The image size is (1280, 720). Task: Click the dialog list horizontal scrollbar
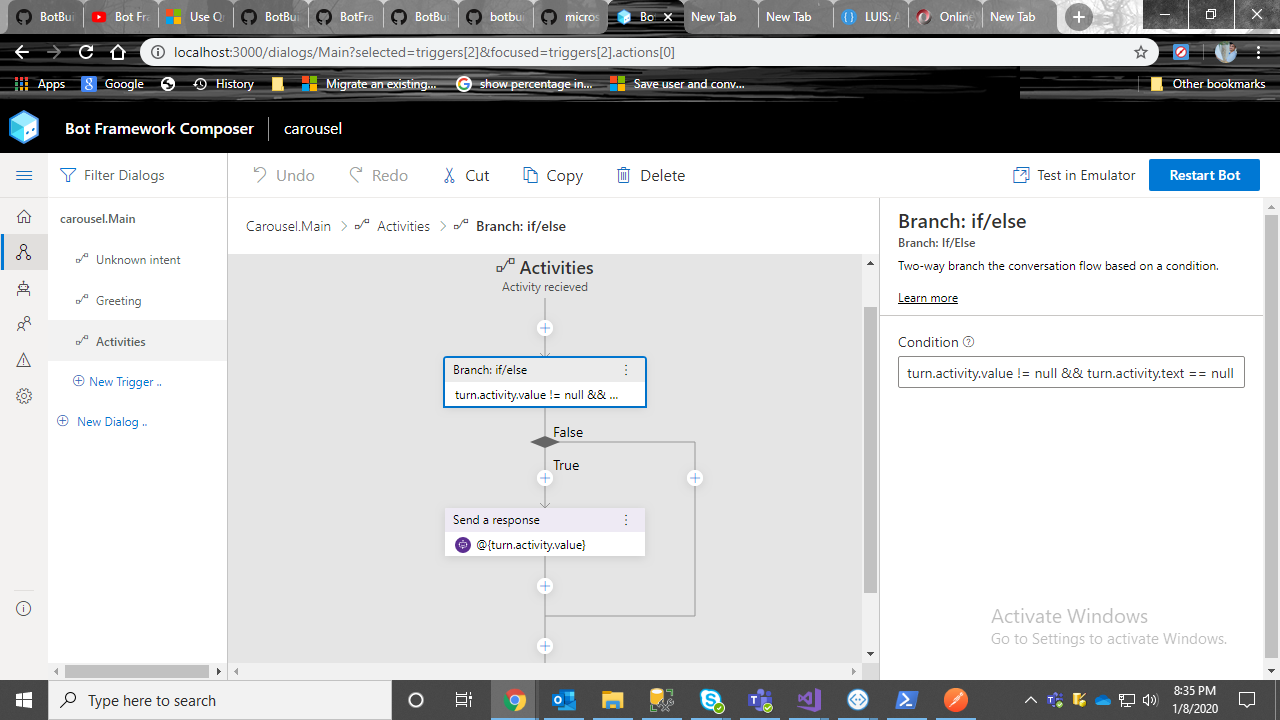coord(137,671)
